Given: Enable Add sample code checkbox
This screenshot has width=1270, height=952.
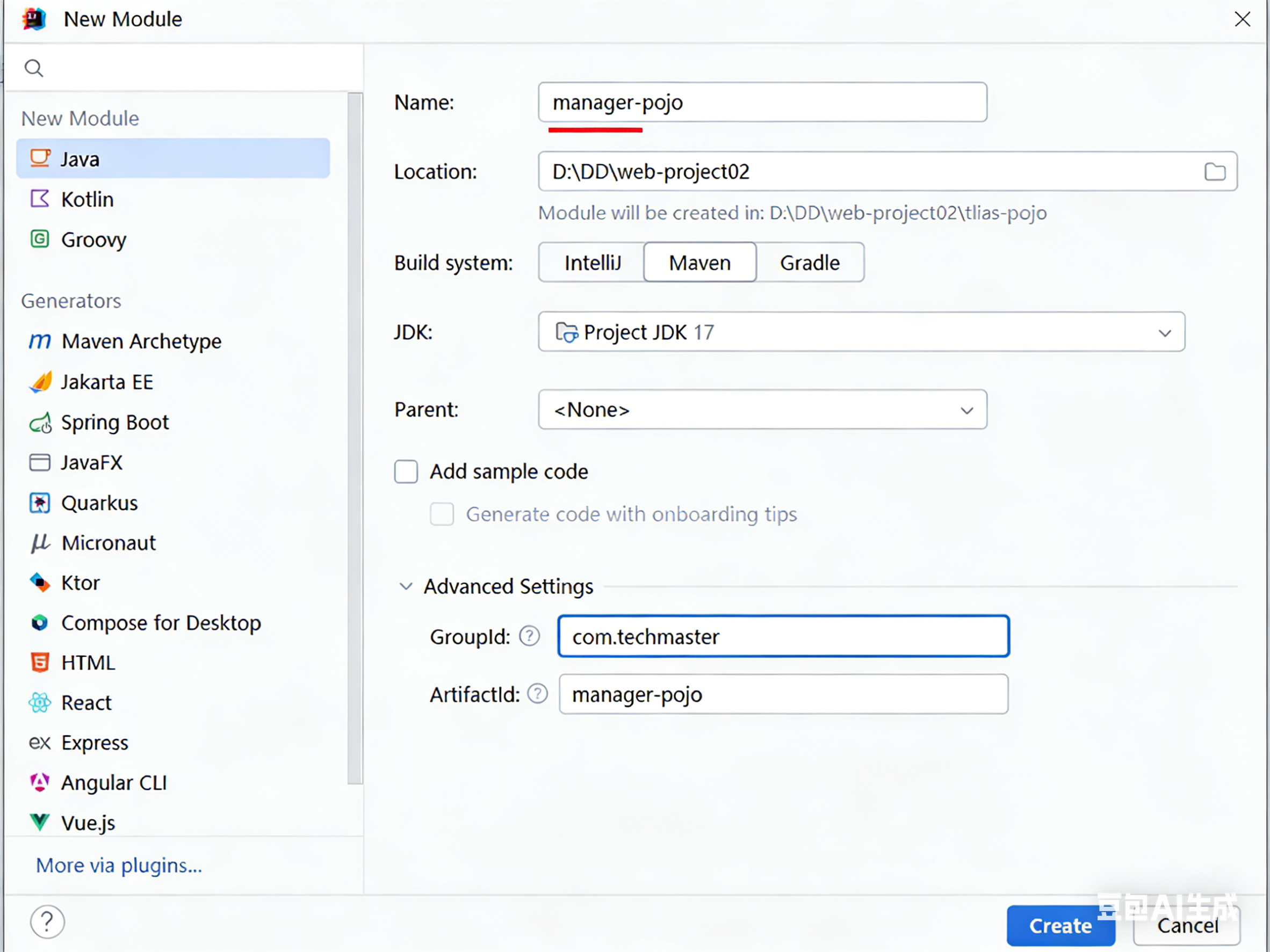Looking at the screenshot, I should (406, 471).
